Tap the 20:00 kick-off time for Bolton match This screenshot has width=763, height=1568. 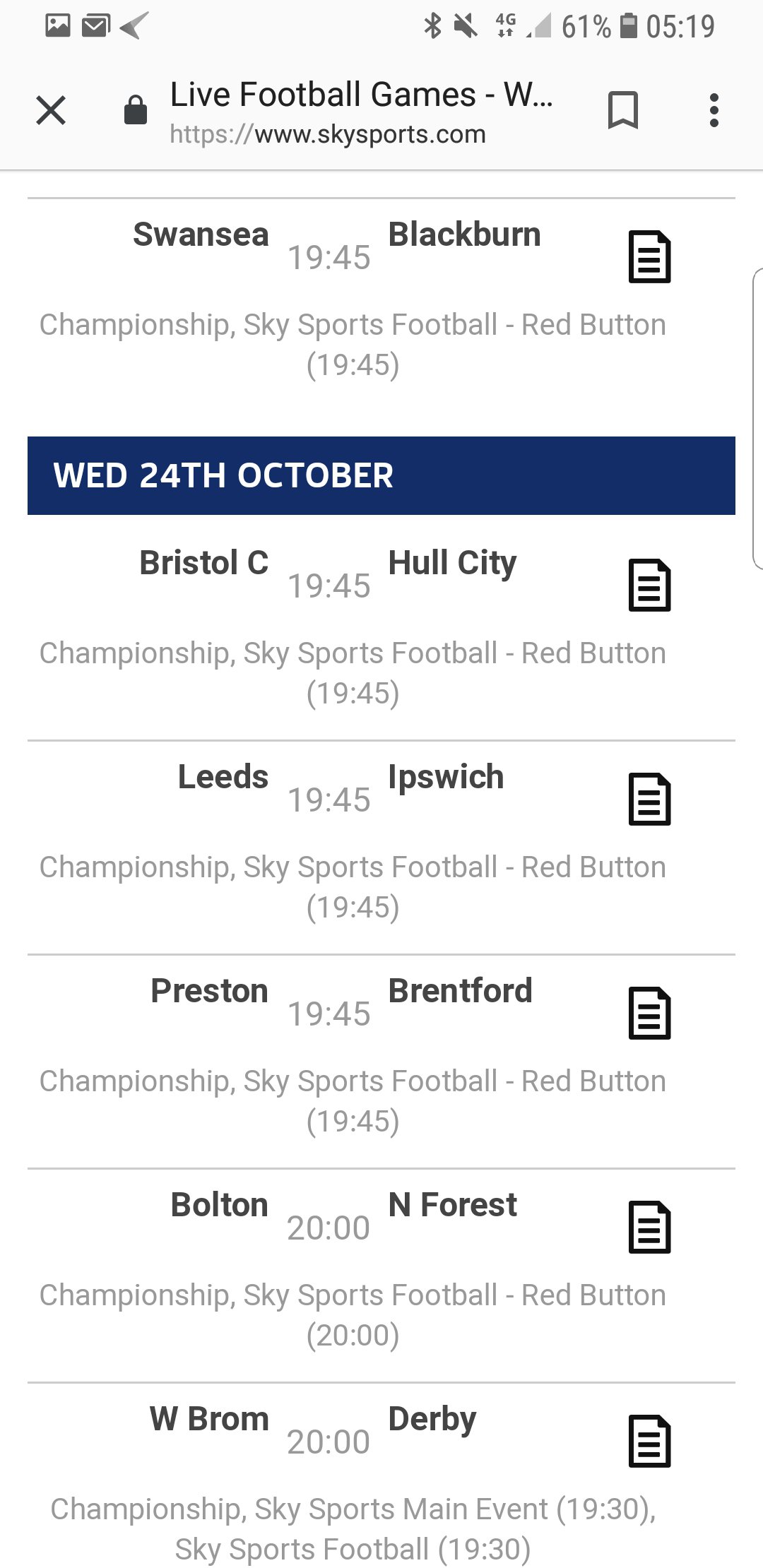click(x=329, y=1228)
